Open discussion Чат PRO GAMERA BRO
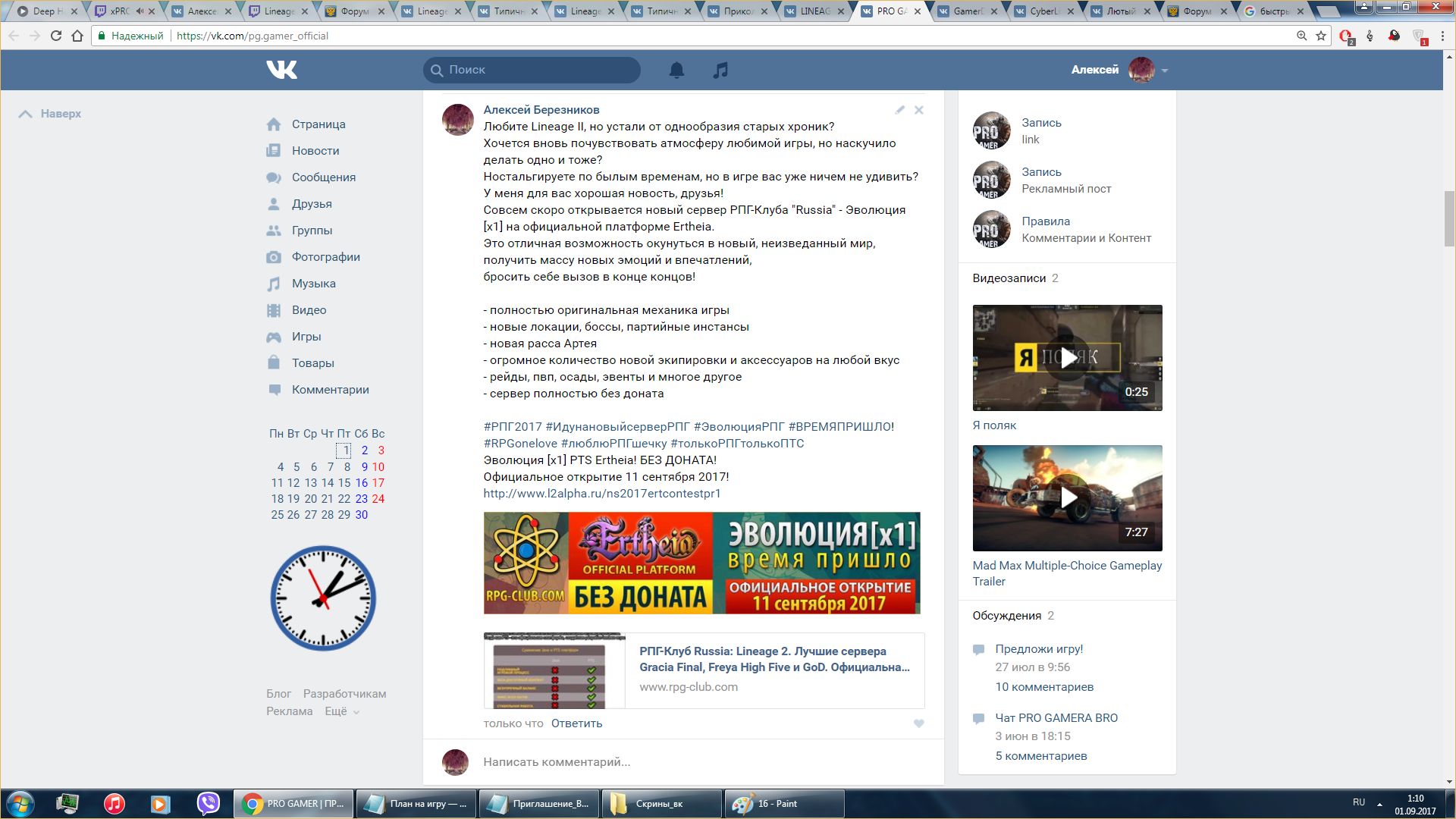The width and height of the screenshot is (1456, 819). point(1056,718)
